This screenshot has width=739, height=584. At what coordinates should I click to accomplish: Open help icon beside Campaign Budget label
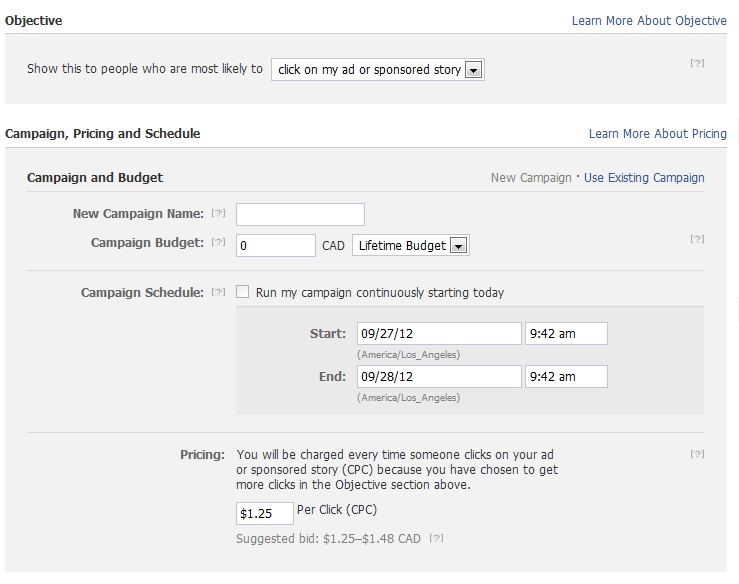coord(218,242)
